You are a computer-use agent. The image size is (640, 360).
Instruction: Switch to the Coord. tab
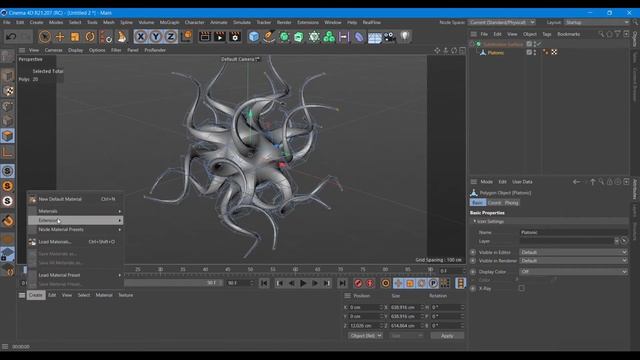point(494,203)
